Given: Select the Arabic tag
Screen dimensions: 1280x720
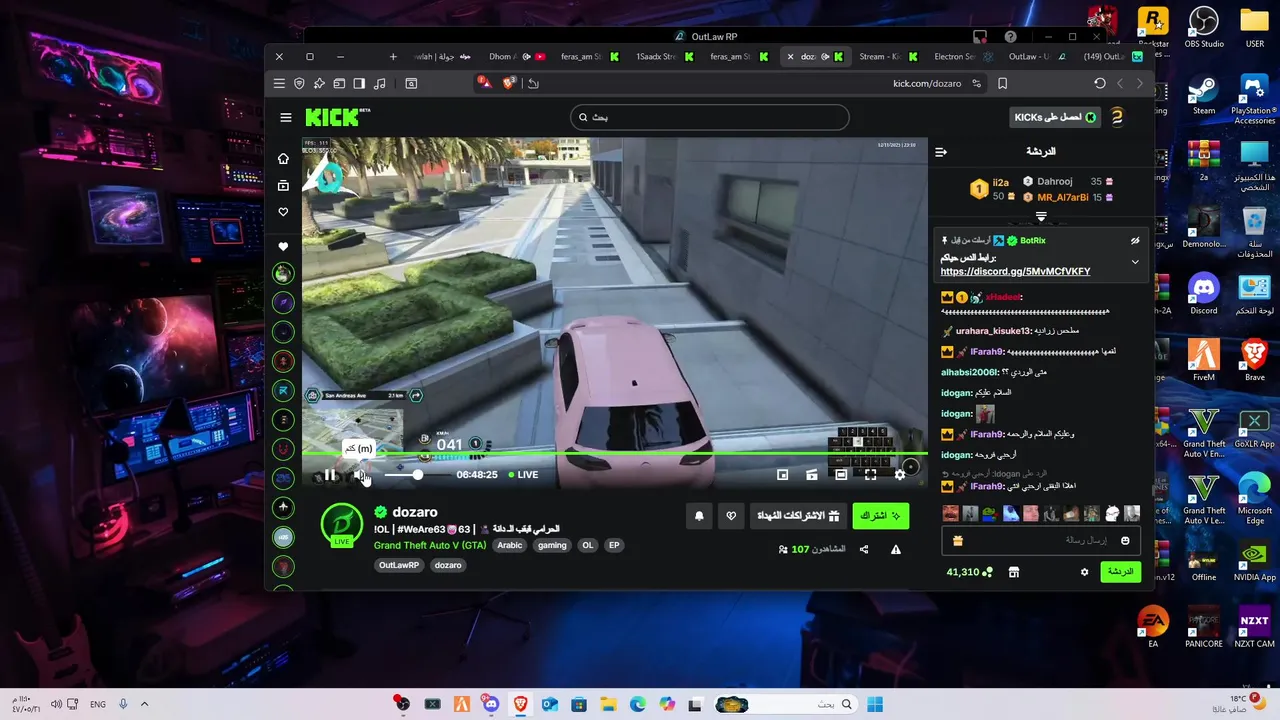Looking at the screenshot, I should click(510, 545).
